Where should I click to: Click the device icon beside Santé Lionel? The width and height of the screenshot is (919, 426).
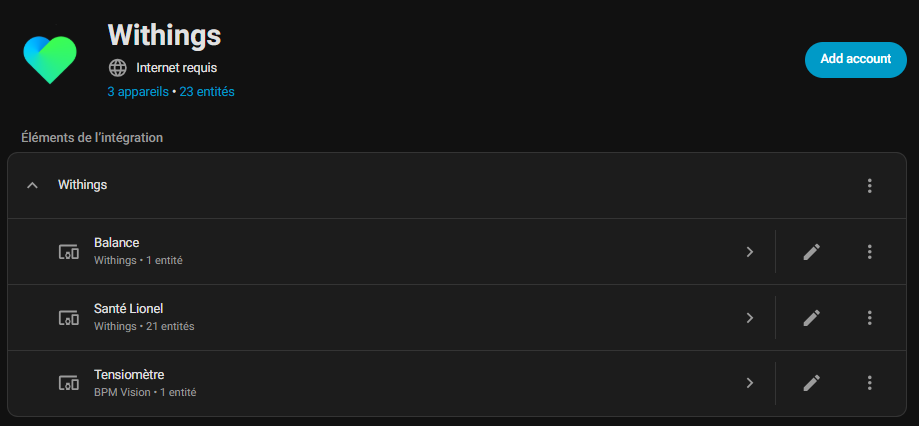coord(69,318)
